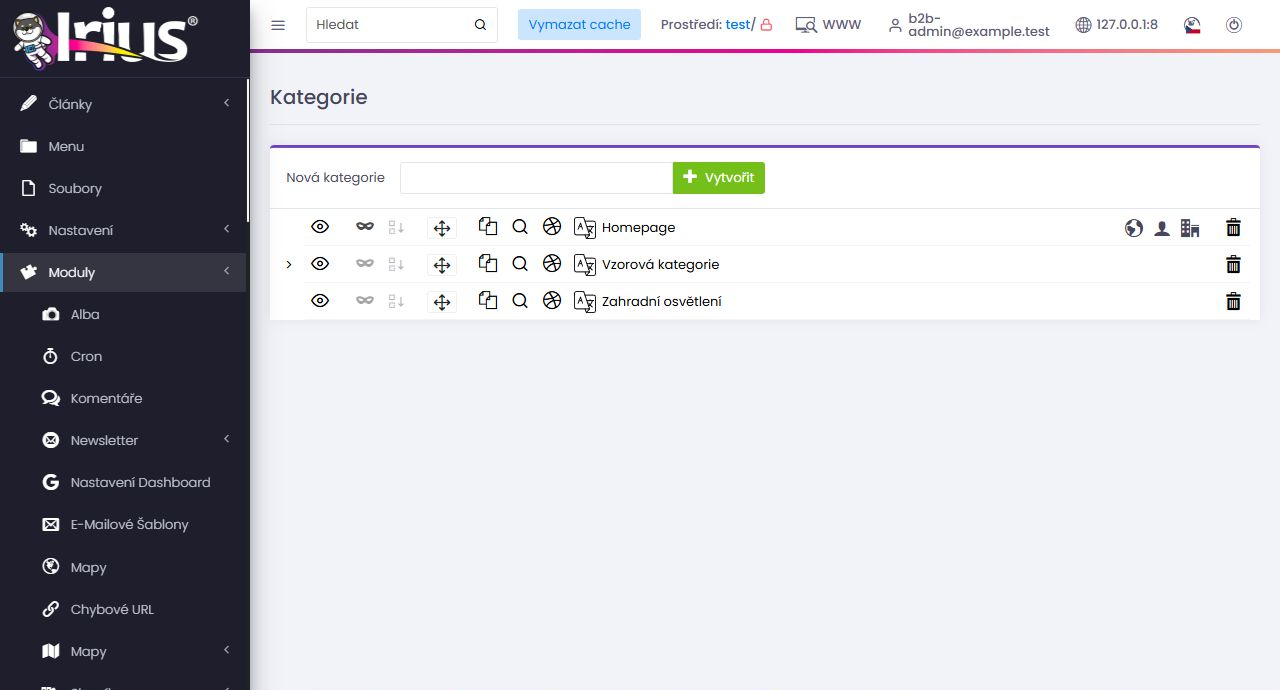Open translations for Zahradní osvětlení
Image resolution: width=1280 pixels, height=690 pixels.
pyautogui.click(x=585, y=301)
